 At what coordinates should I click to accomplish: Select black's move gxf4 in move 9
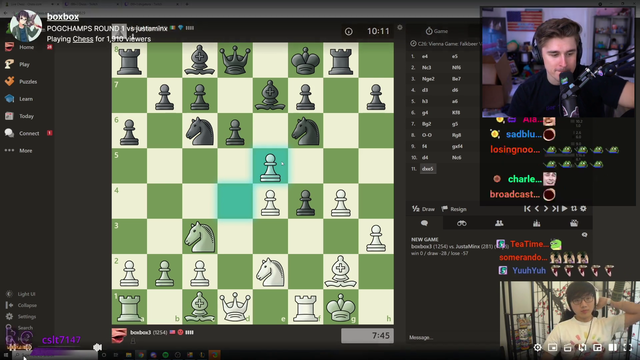tap(457, 146)
